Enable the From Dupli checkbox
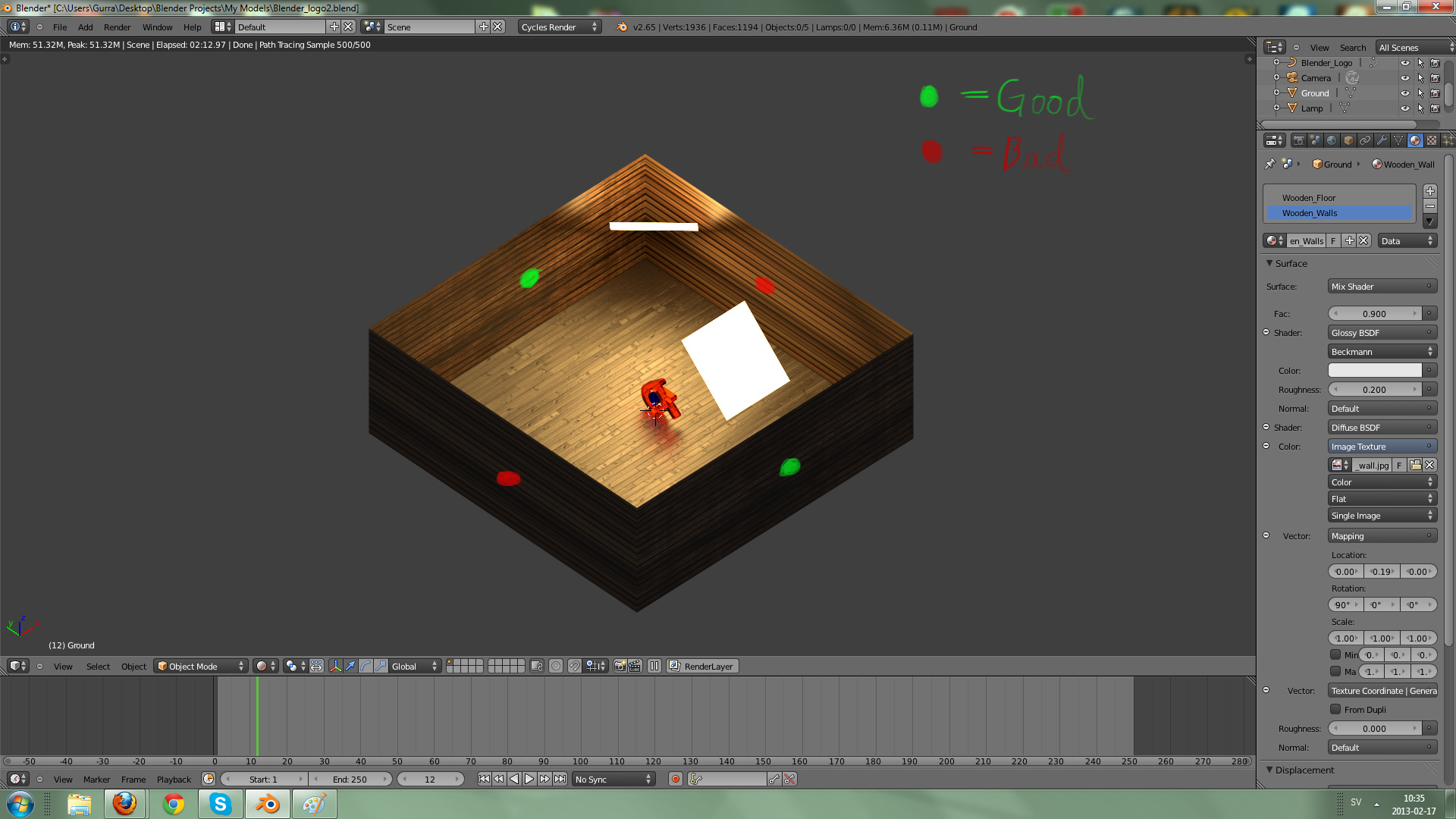 point(1335,709)
